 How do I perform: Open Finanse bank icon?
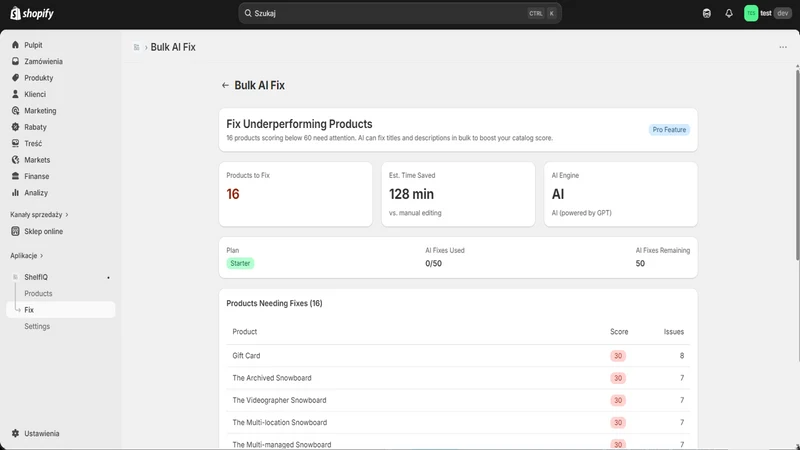[x=15, y=176]
